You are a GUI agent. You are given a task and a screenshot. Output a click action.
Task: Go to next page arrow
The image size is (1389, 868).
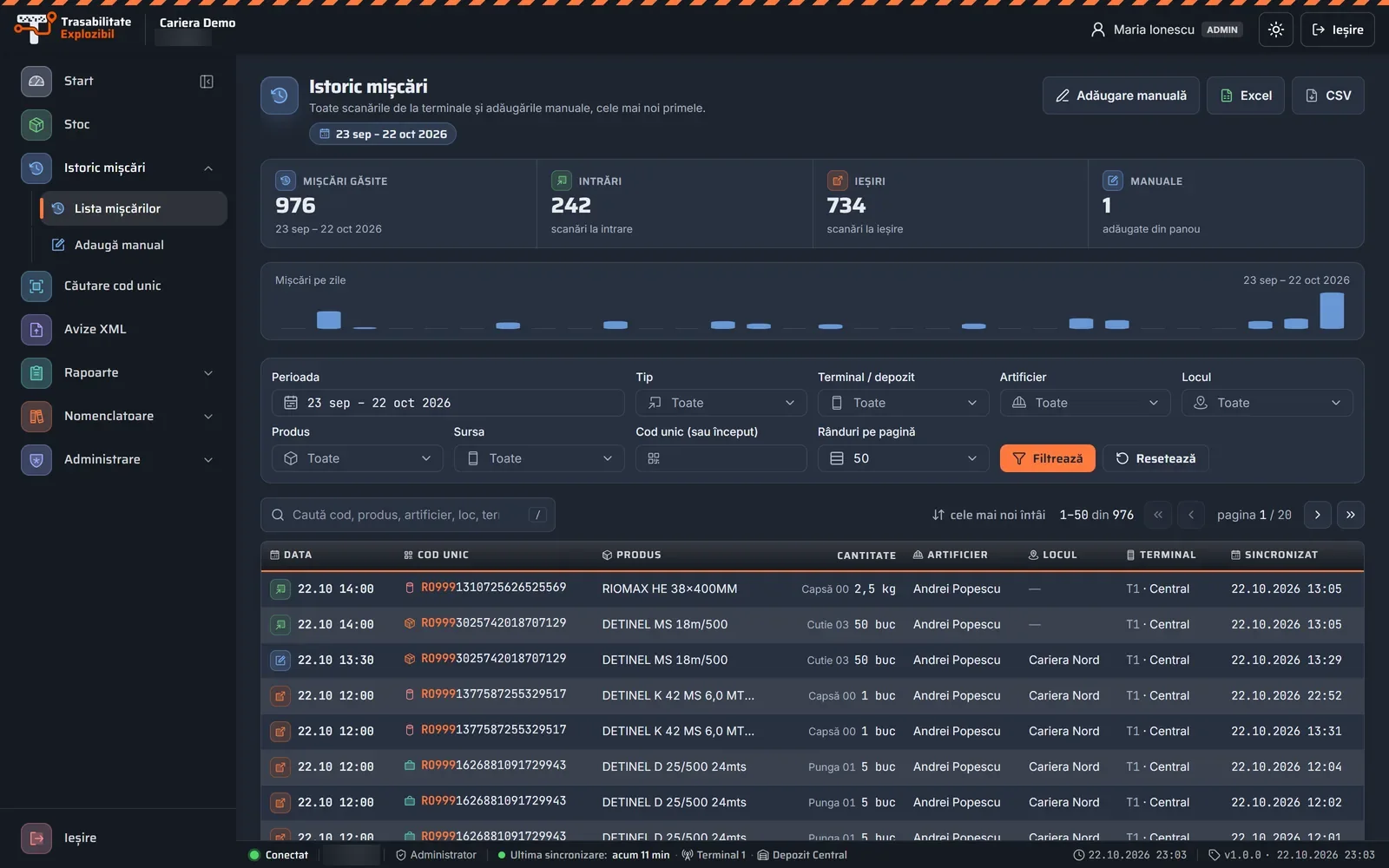tap(1317, 515)
